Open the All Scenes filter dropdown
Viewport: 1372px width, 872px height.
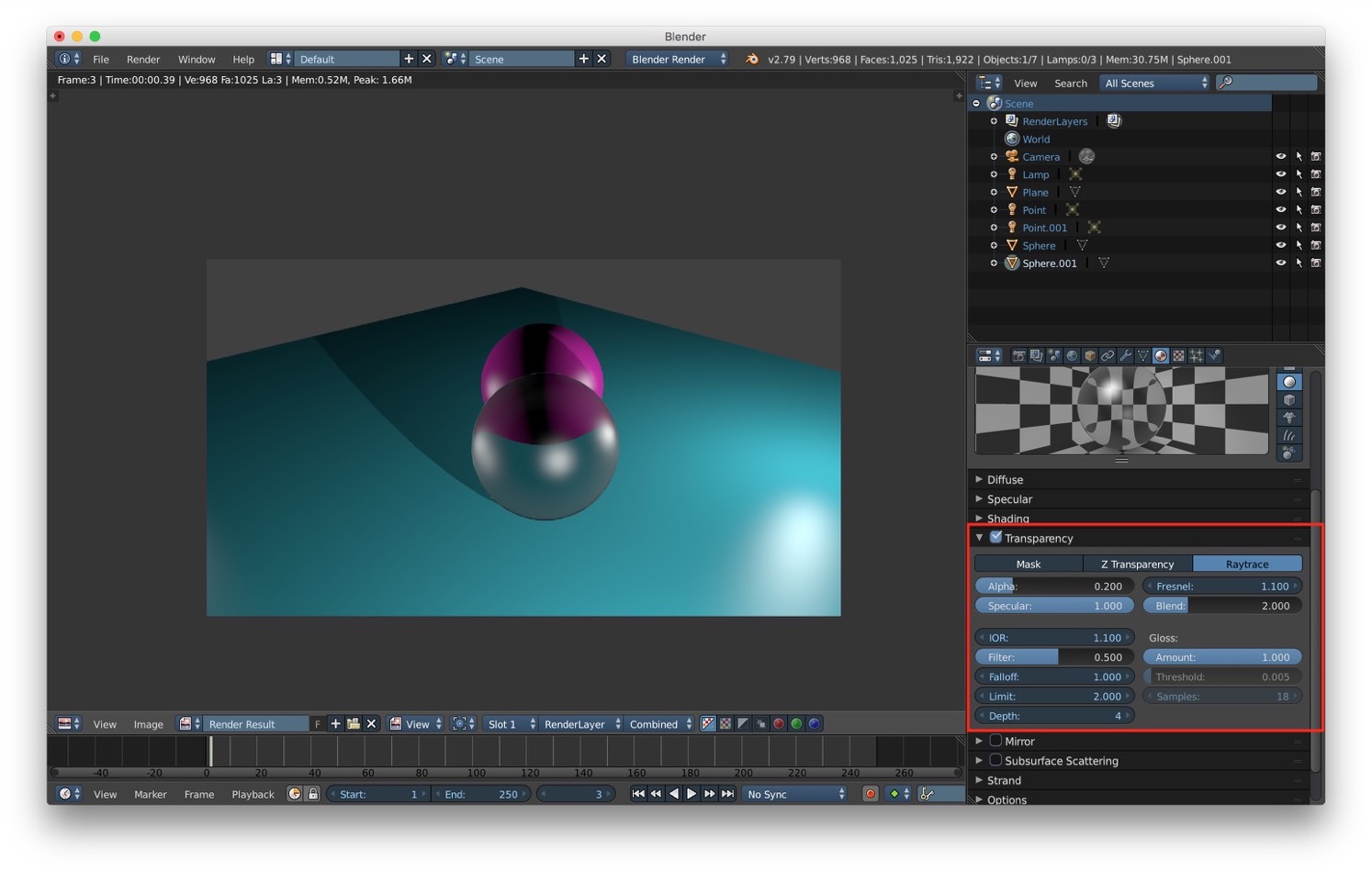1155,83
